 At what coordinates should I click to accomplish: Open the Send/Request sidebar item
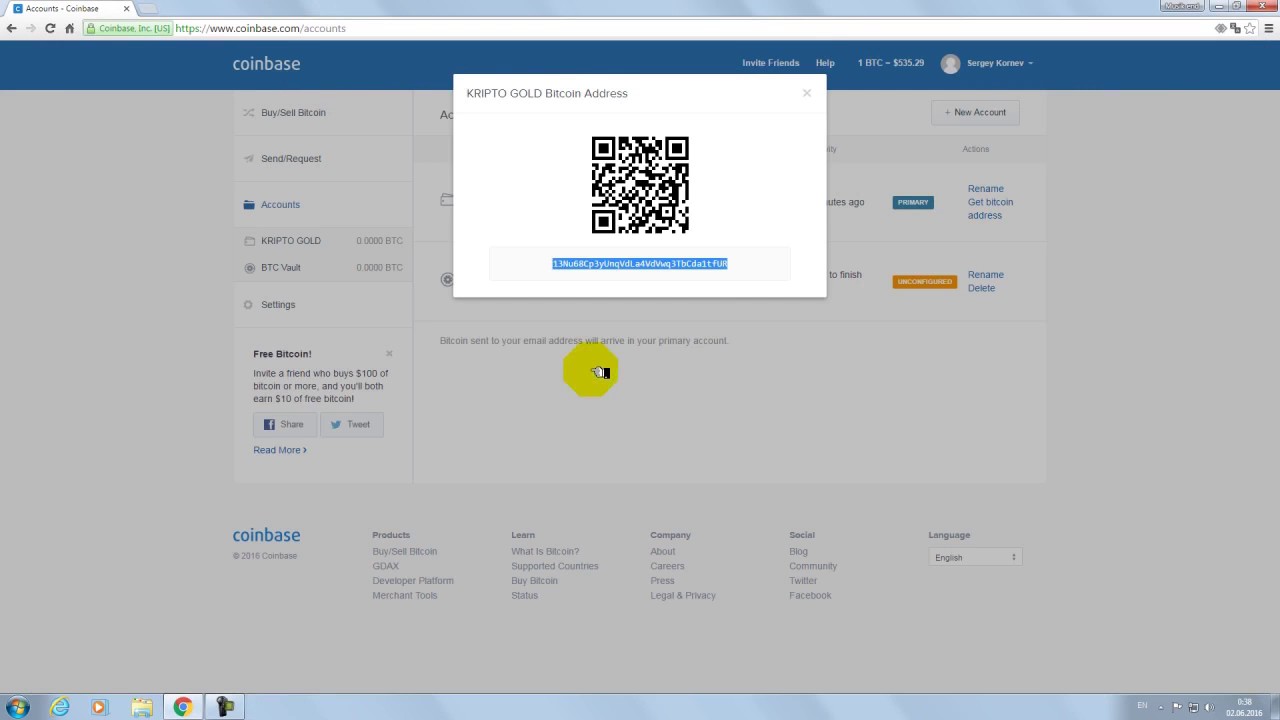291,159
